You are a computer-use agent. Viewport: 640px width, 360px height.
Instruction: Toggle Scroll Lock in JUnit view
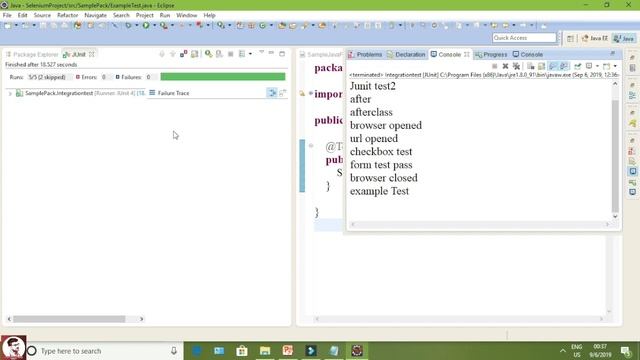(x=195, y=54)
